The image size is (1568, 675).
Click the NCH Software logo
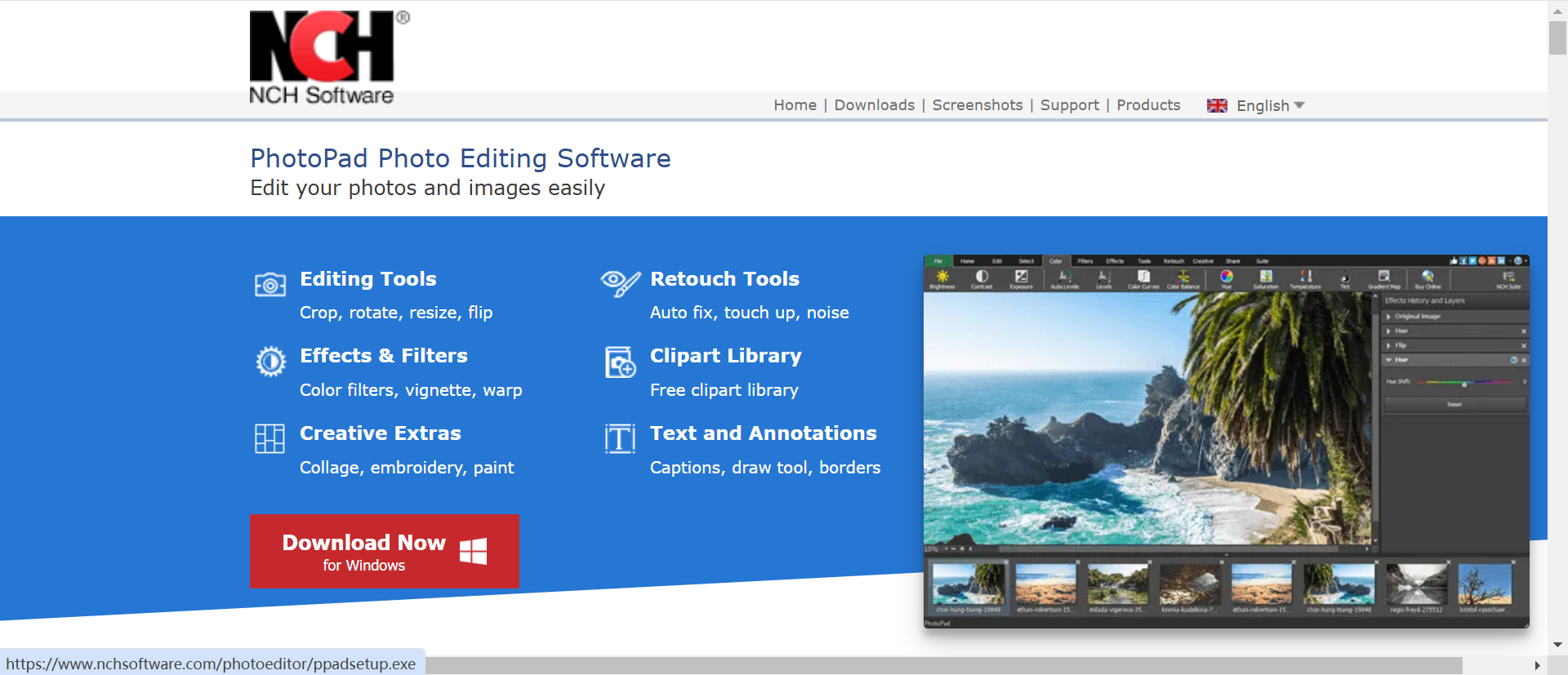click(329, 58)
